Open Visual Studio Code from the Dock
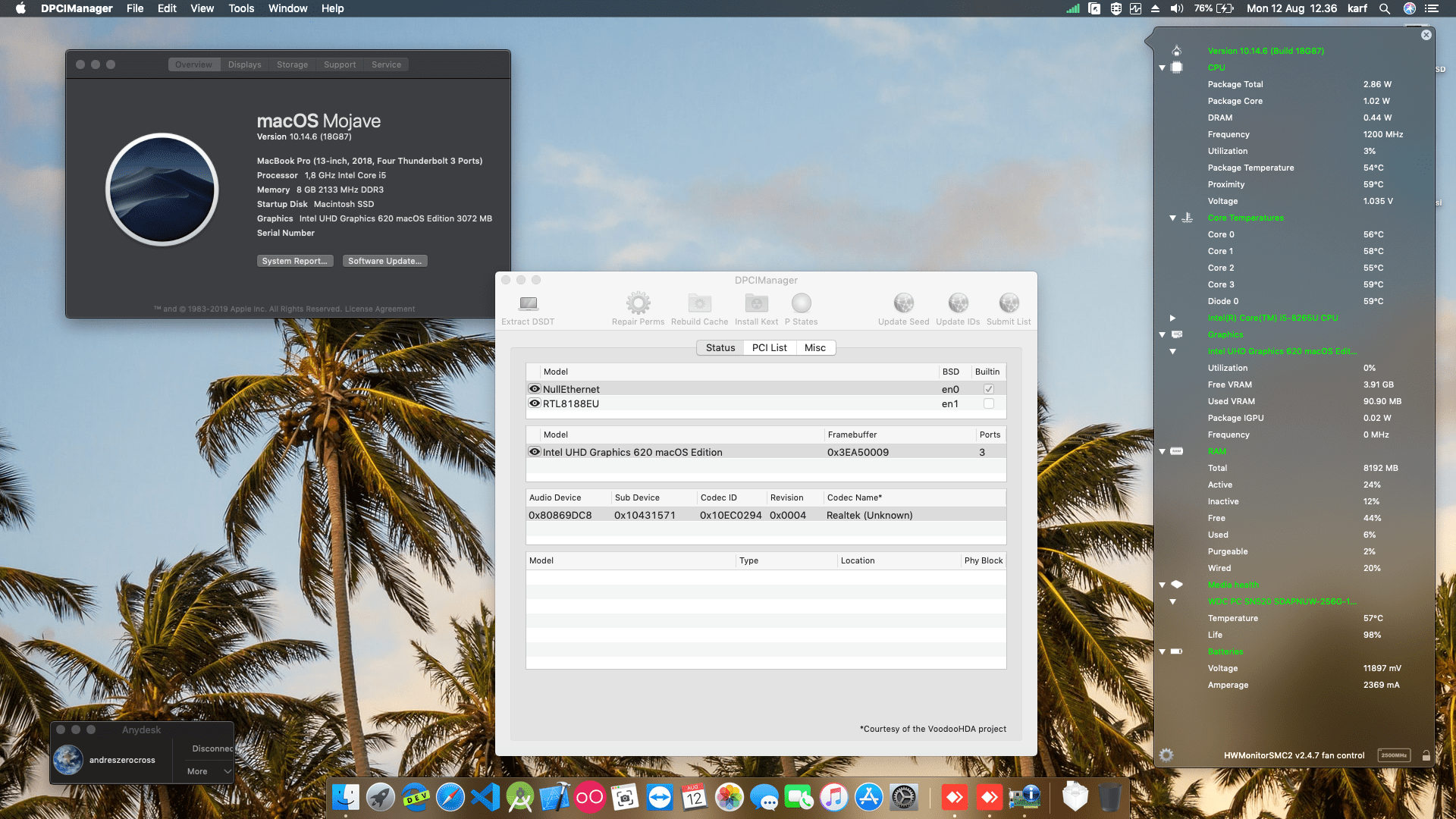 [x=485, y=797]
